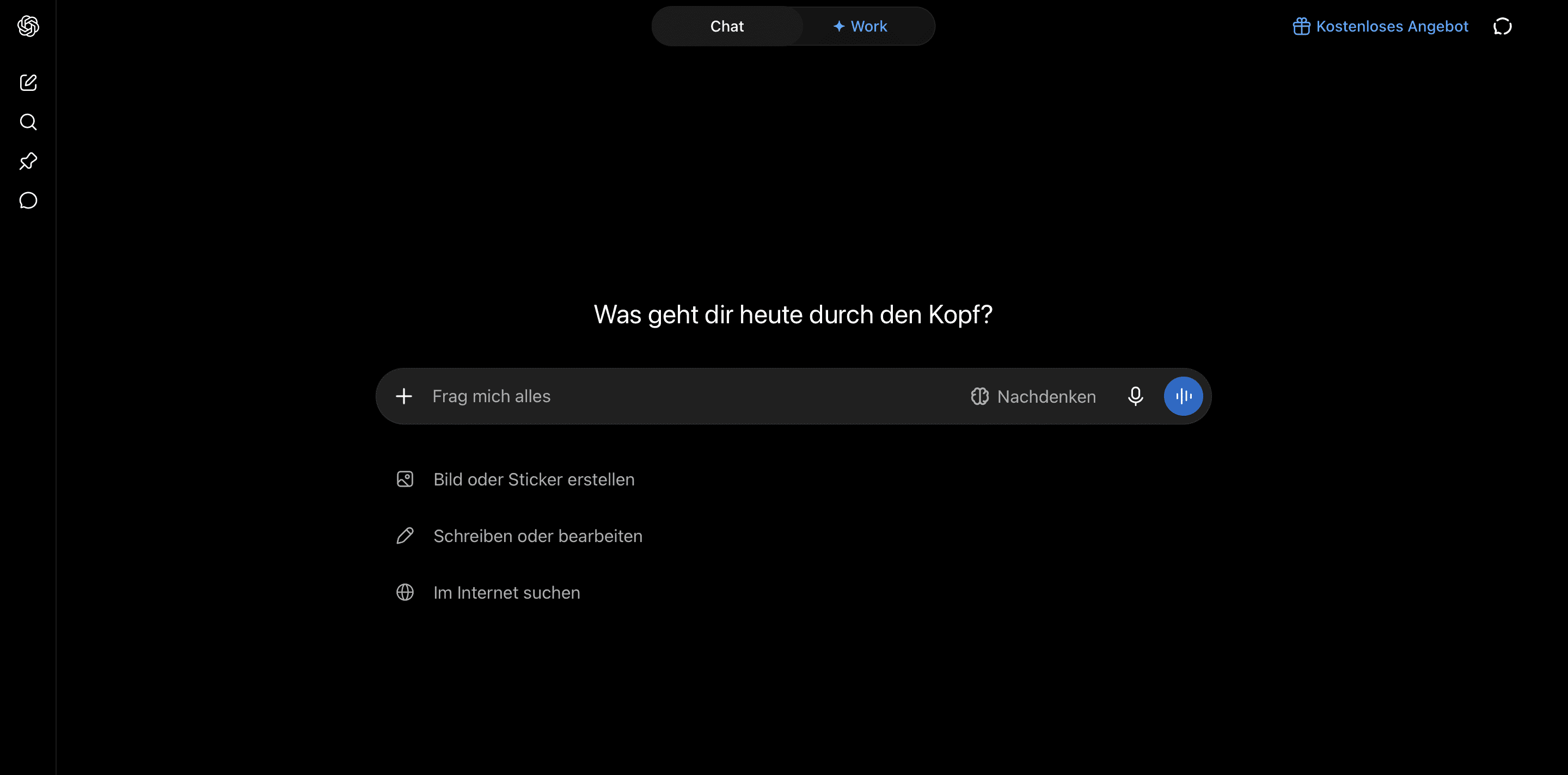Select 'Schreiben oder bearbeiten' suggestion

(519, 536)
